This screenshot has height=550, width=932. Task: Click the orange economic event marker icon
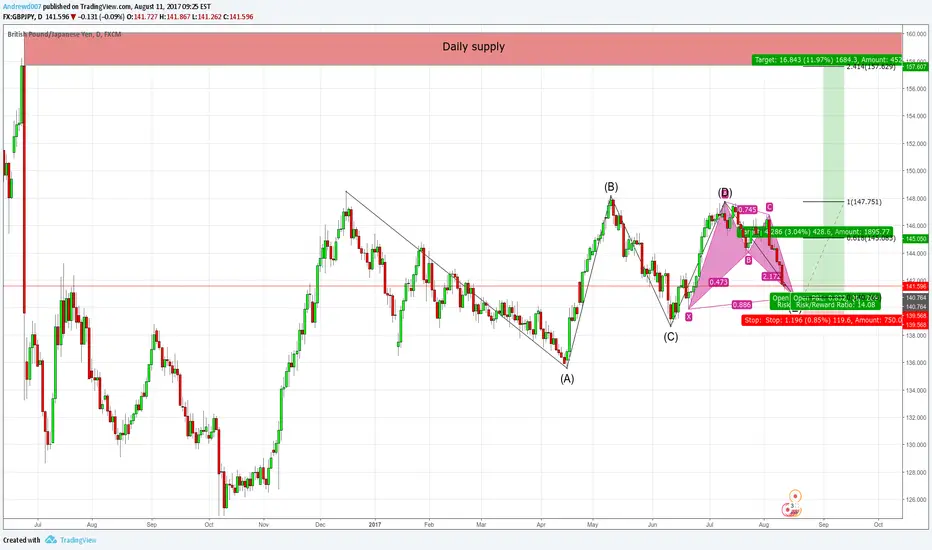tap(795, 496)
